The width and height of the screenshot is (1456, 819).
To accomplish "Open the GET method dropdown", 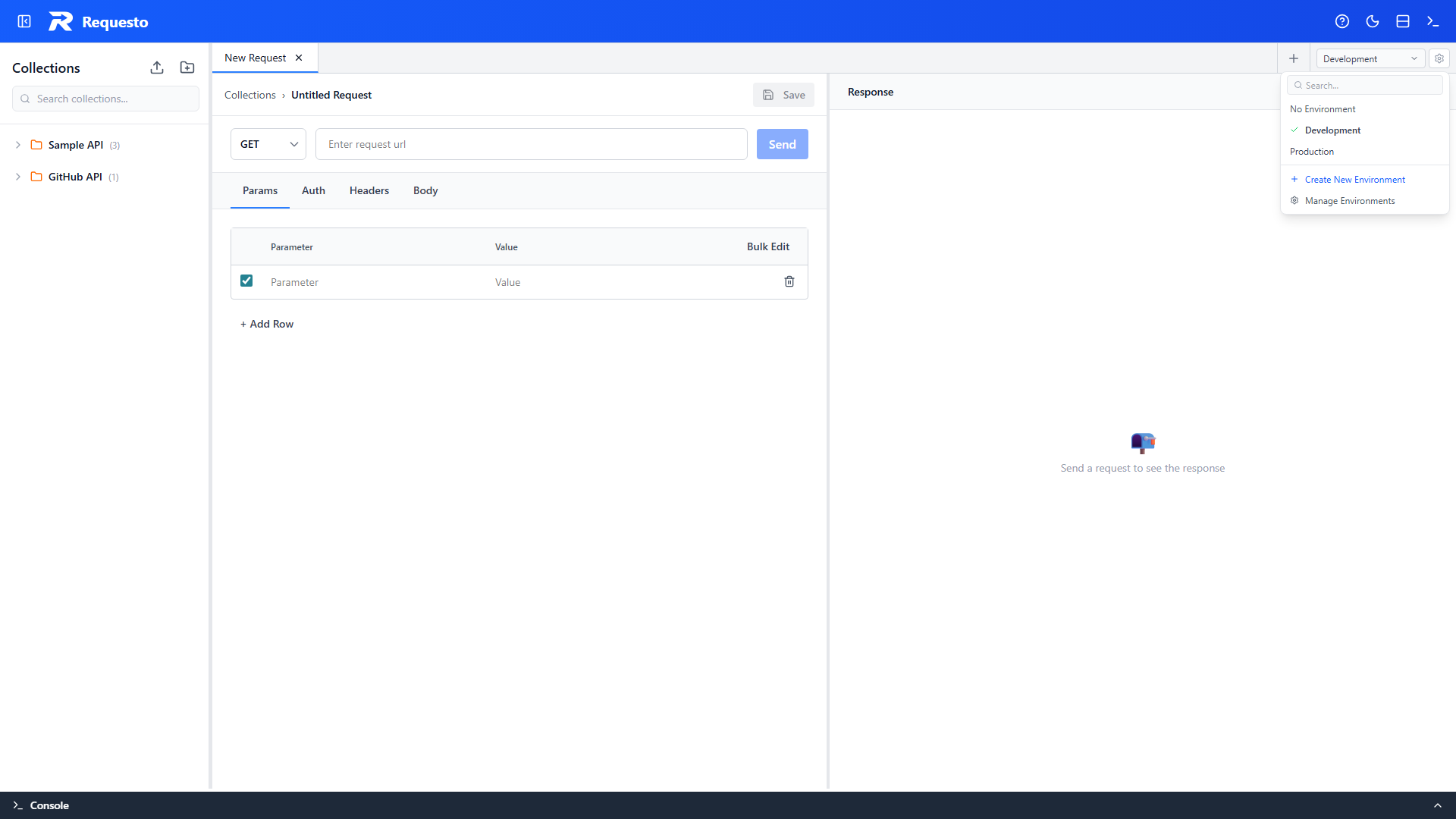I will (x=268, y=144).
